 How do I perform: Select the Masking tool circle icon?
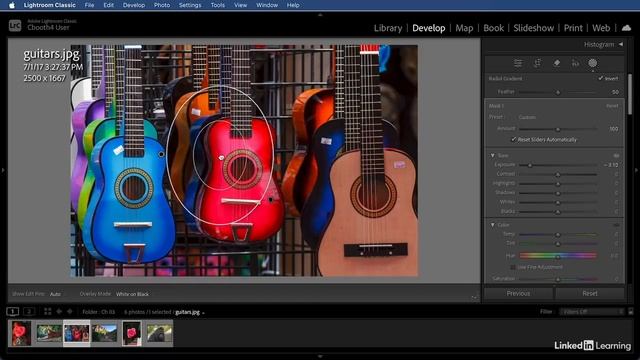[593, 63]
